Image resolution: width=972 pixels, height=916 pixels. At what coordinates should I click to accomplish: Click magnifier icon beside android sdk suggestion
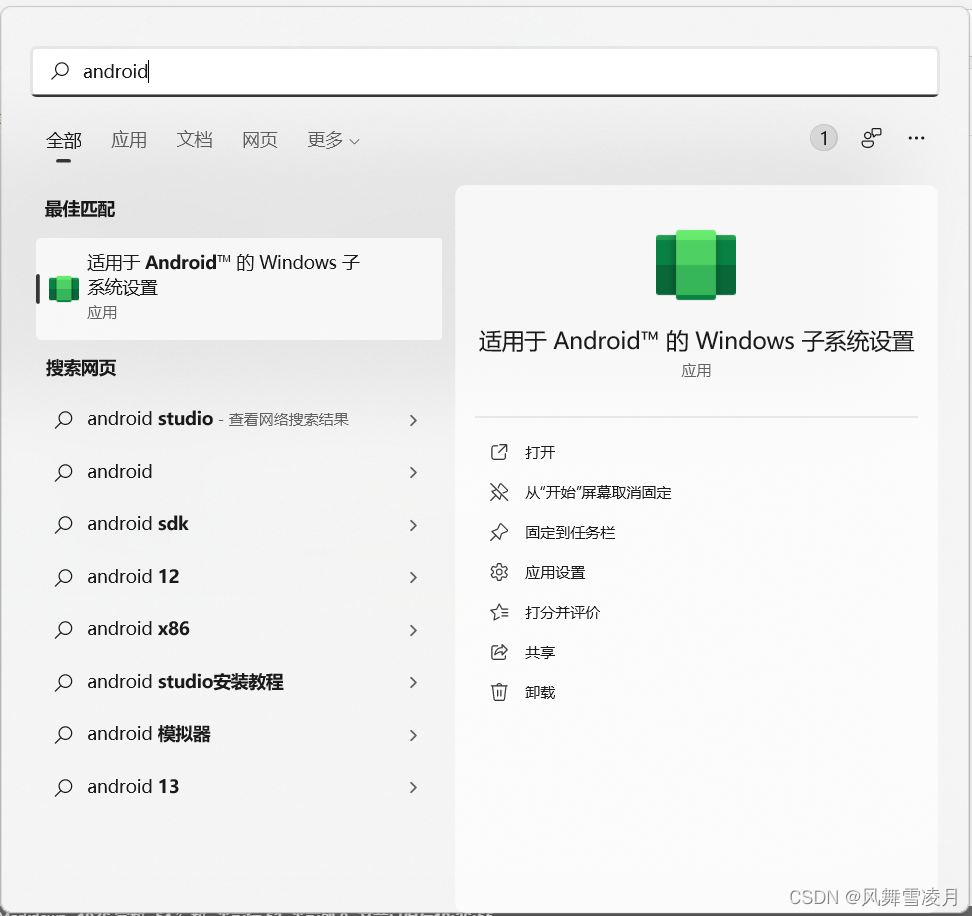pos(63,525)
